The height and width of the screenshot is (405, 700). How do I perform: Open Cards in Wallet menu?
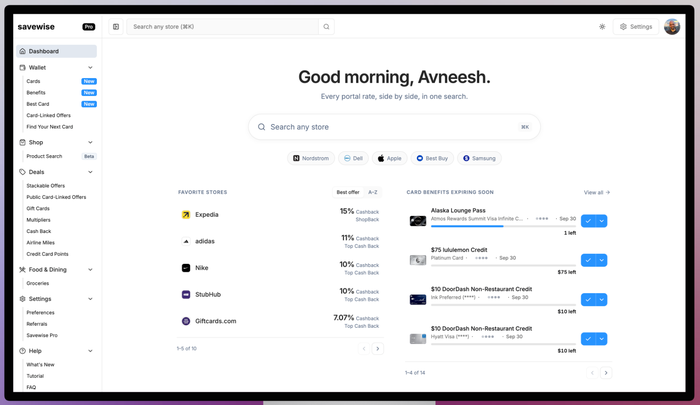click(x=33, y=81)
